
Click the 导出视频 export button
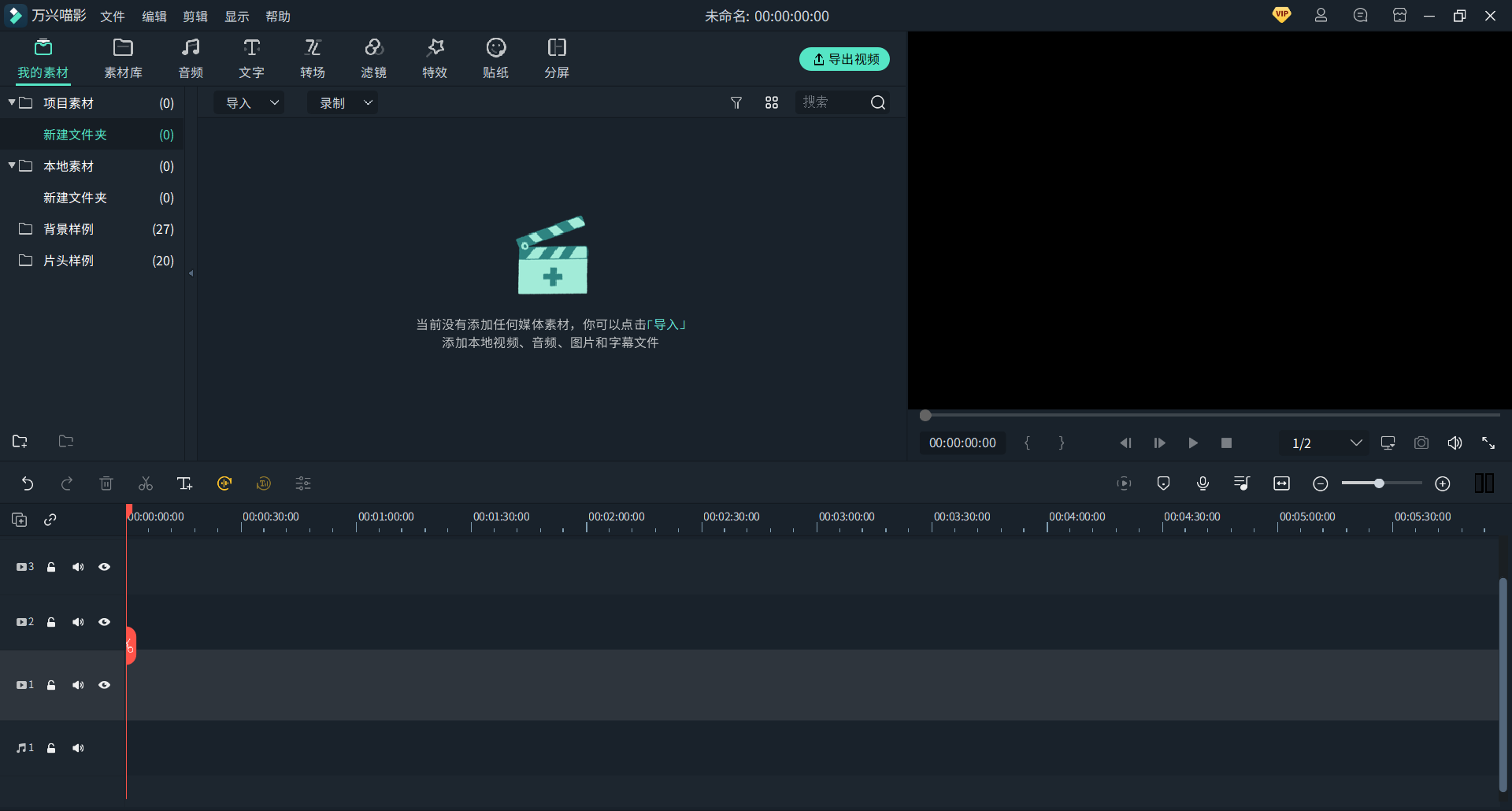pos(844,59)
